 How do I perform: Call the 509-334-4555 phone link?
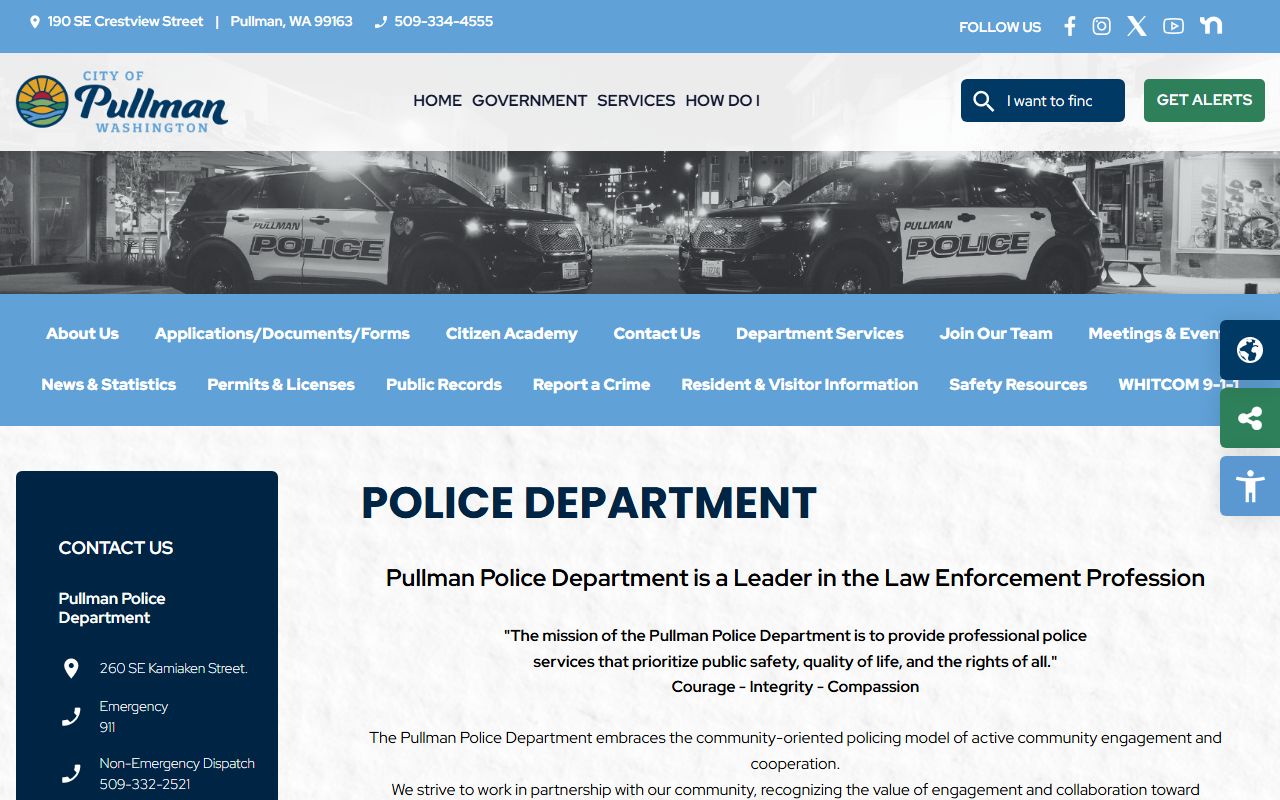(443, 21)
